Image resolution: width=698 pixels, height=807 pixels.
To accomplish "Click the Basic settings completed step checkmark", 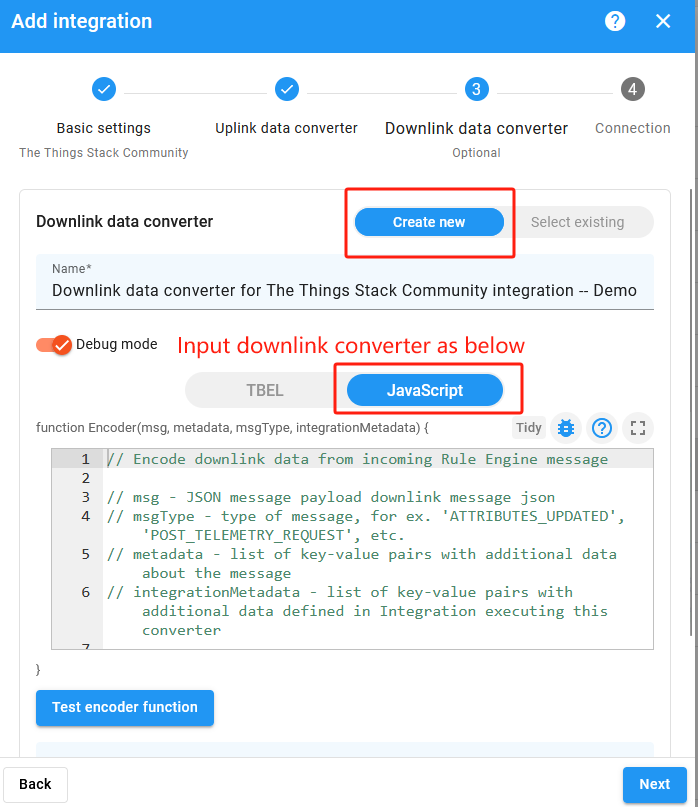I will [x=104, y=89].
